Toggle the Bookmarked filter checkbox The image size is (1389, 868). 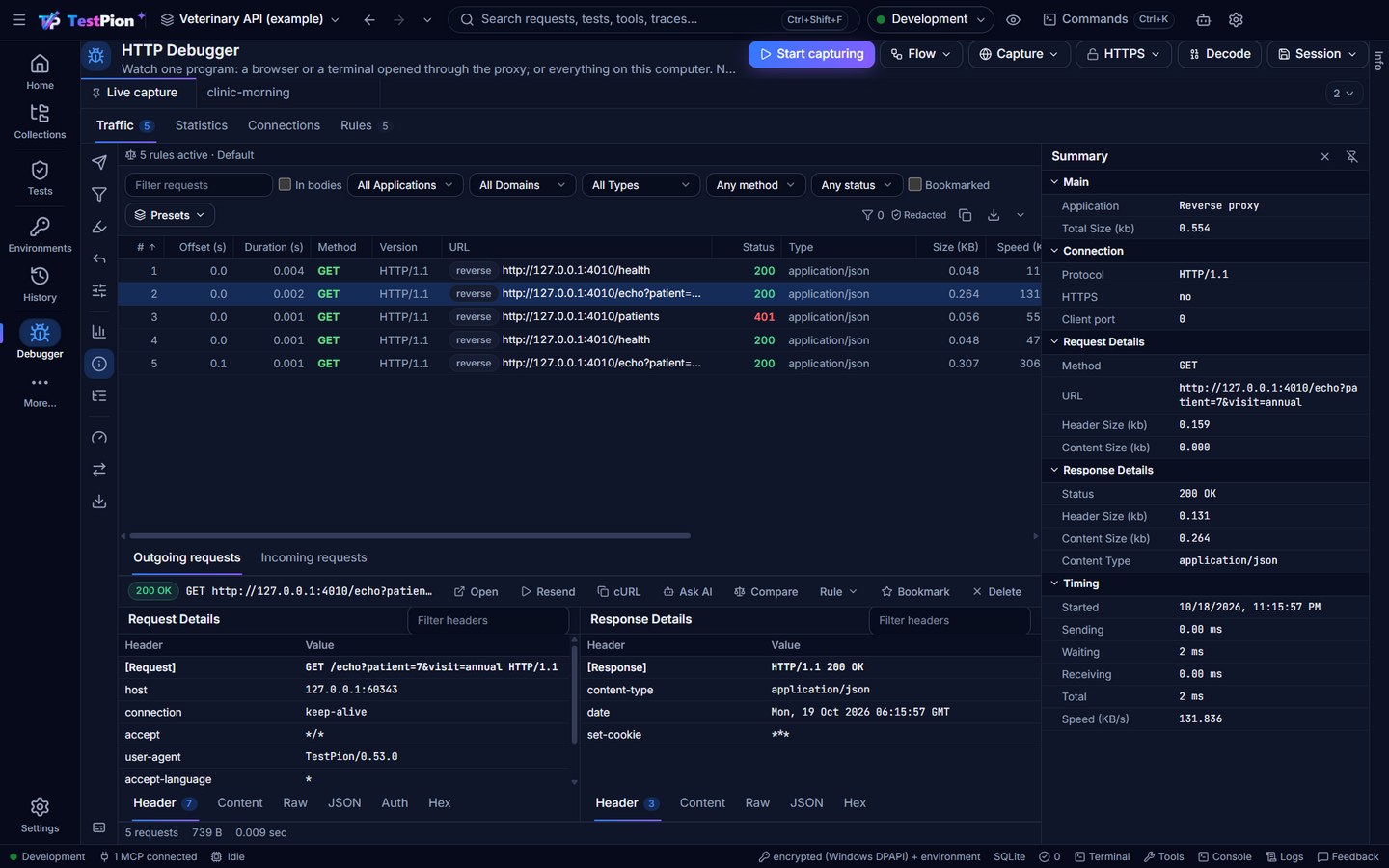tap(915, 184)
